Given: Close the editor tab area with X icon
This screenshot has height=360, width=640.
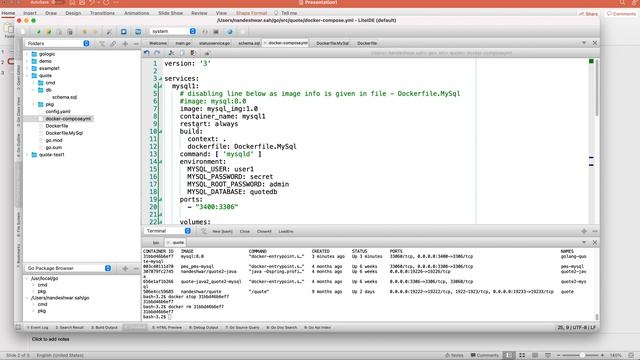Looking at the screenshot, I should click(595, 43).
